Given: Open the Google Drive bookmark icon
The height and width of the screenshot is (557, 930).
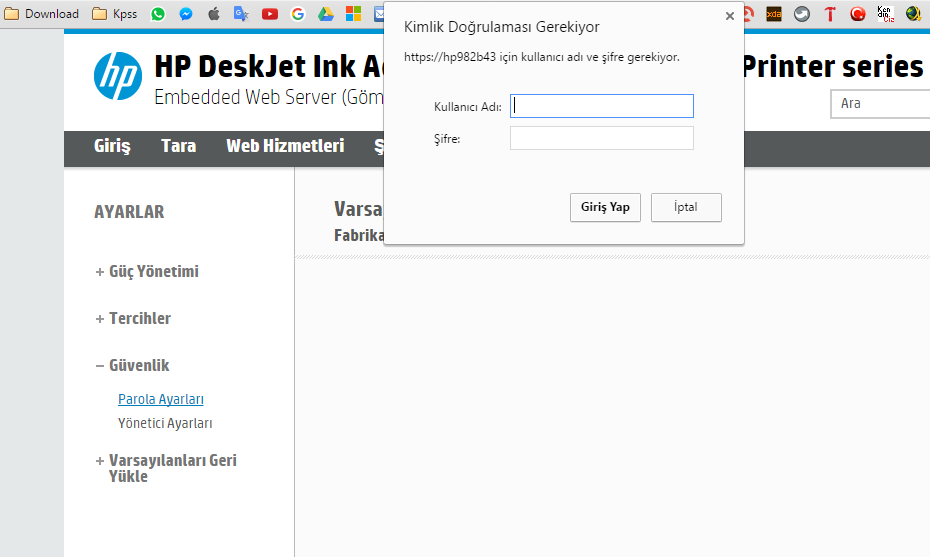Looking at the screenshot, I should coord(326,14).
